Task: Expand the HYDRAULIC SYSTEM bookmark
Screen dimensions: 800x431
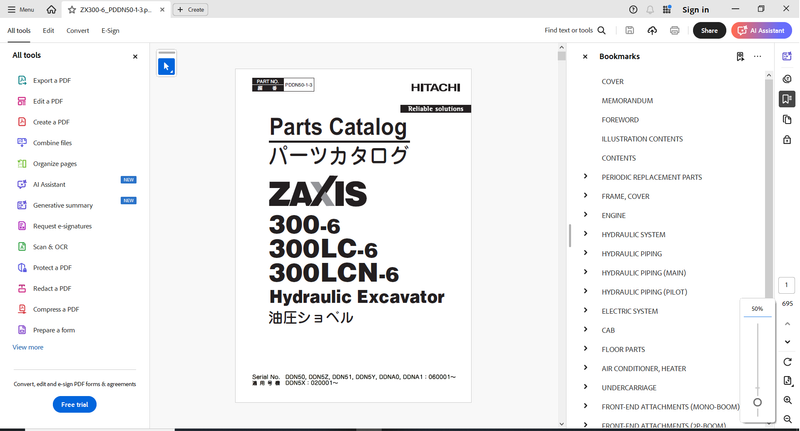Action: pyautogui.click(x=585, y=234)
